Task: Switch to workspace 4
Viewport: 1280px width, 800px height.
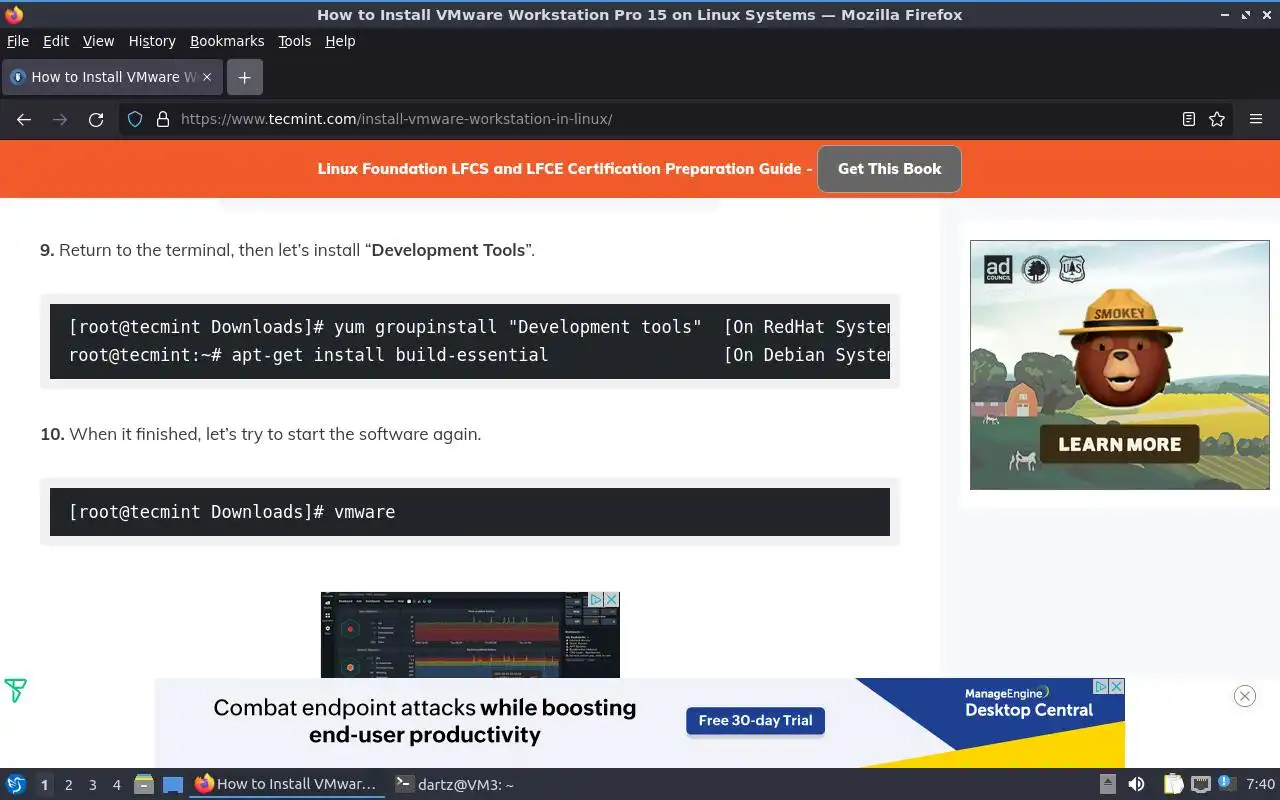Action: click(117, 785)
